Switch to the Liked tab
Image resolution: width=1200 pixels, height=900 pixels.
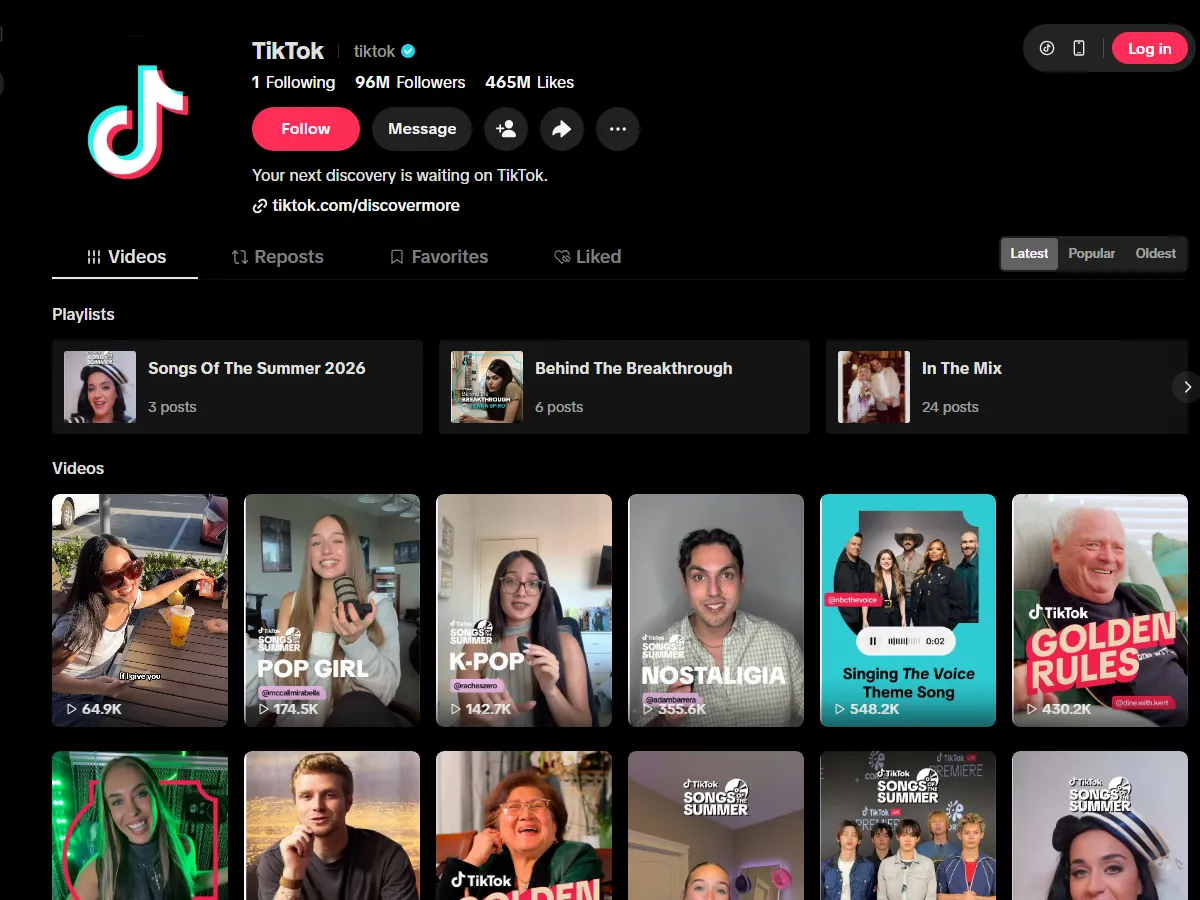[x=588, y=257]
